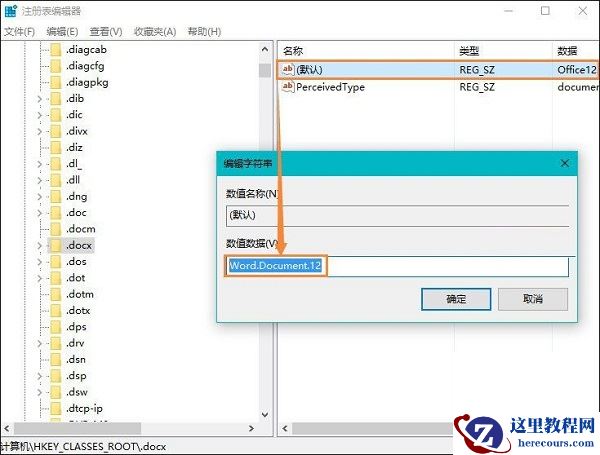600x455 pixels.
Task: Close the 编辑字符串 dialog
Action: (564, 163)
